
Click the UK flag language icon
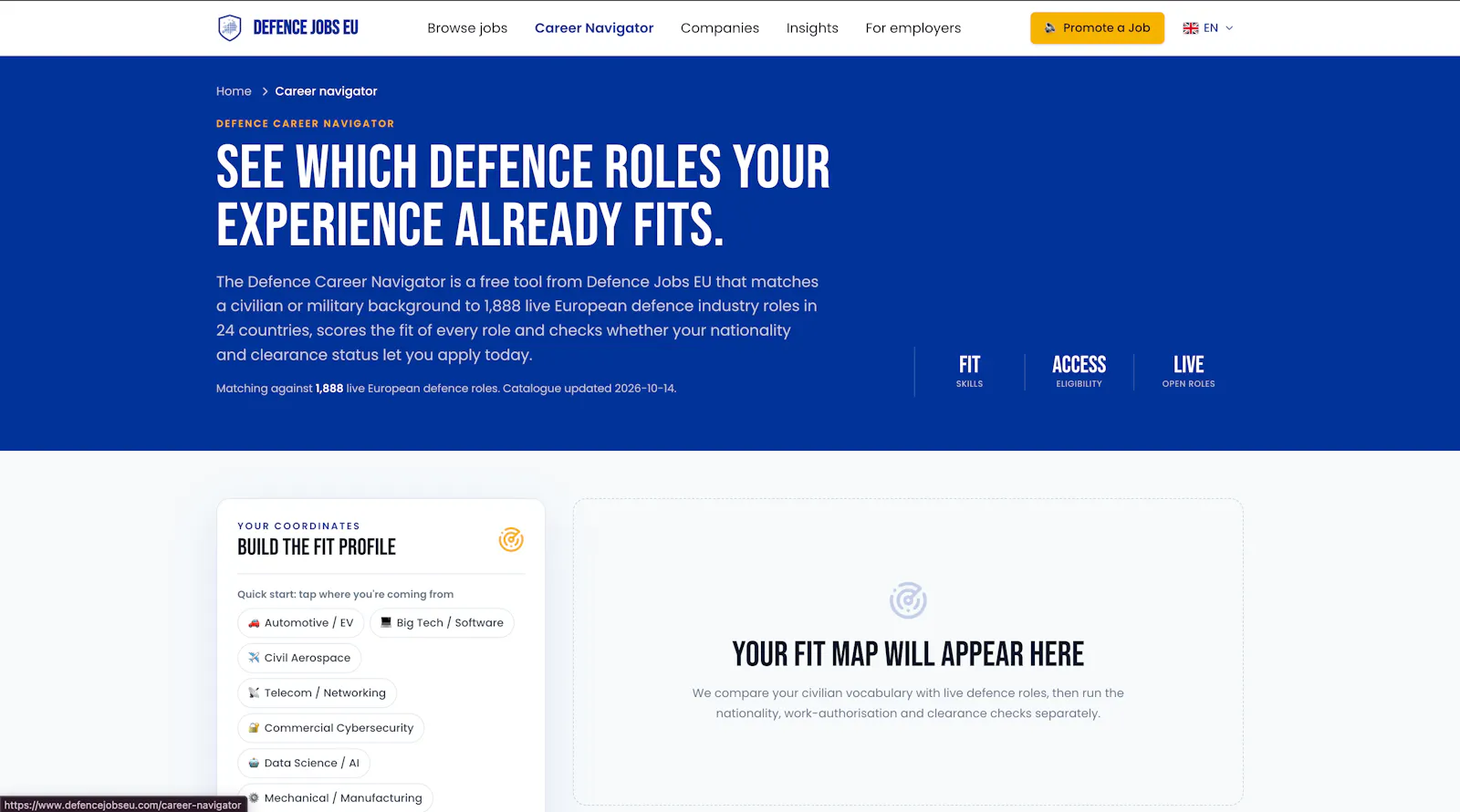point(1191,28)
